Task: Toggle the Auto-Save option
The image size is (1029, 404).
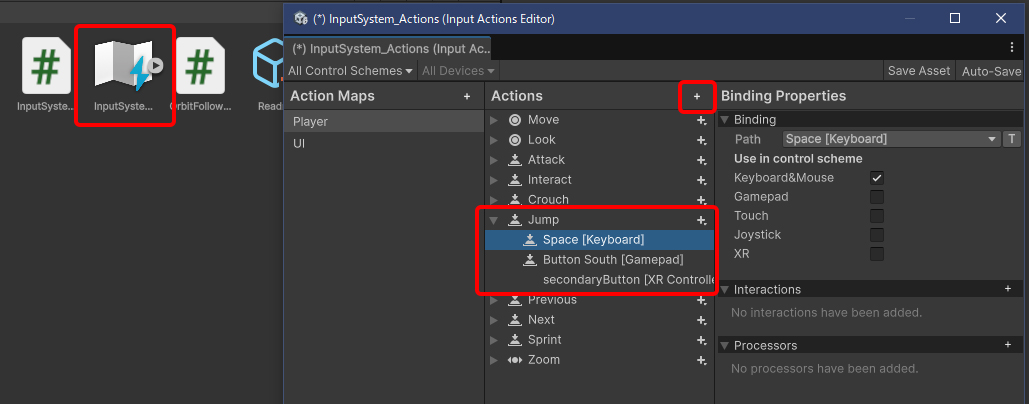Action: tap(992, 71)
